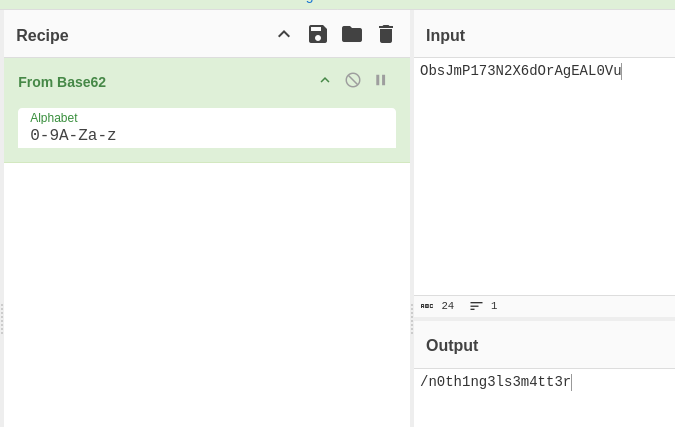The width and height of the screenshot is (675, 427).
Task: Click the Alphabet field of From Base62
Action: pos(206,135)
